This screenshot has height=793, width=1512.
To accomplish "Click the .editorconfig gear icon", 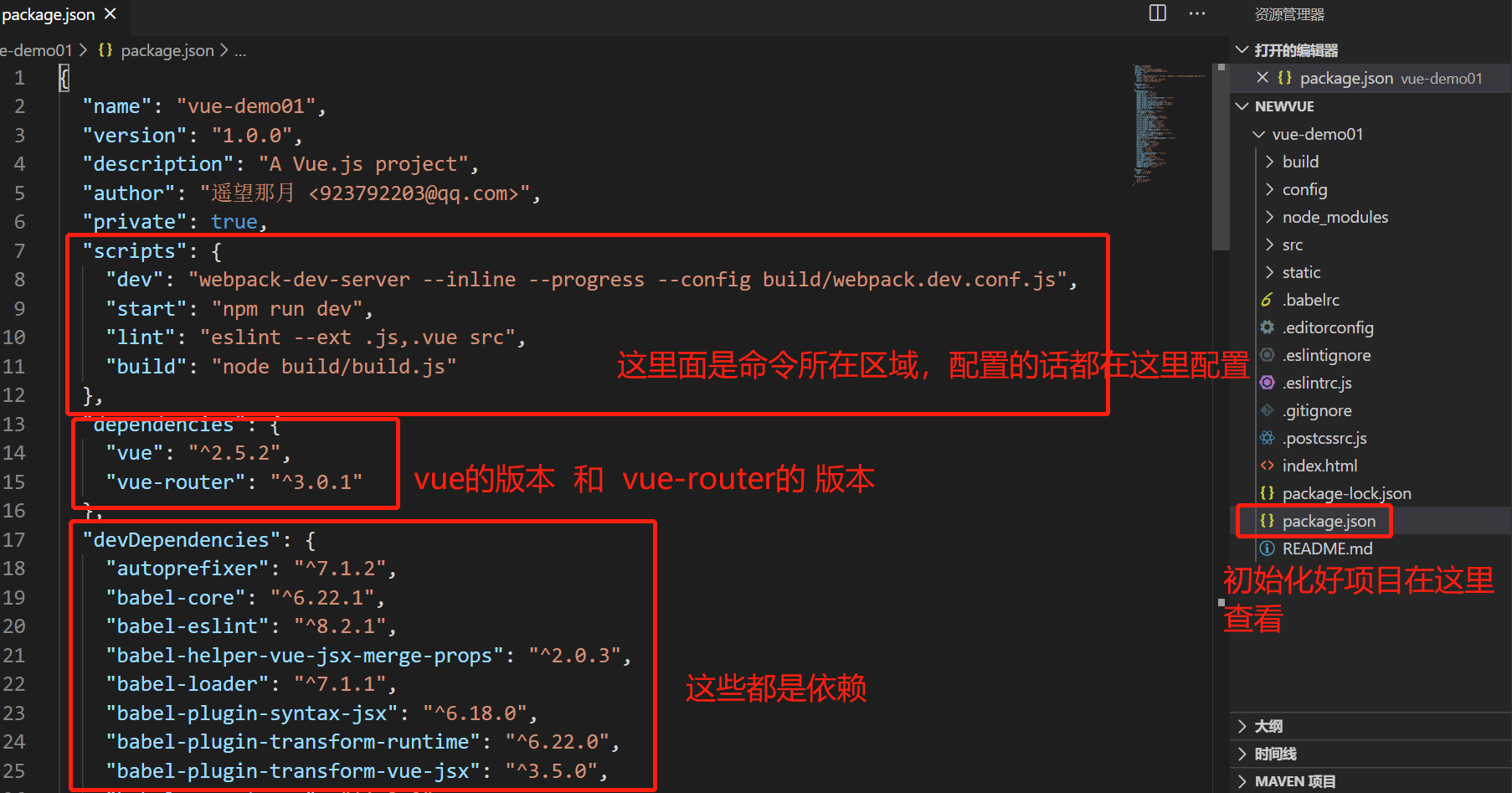I will 1268,327.
